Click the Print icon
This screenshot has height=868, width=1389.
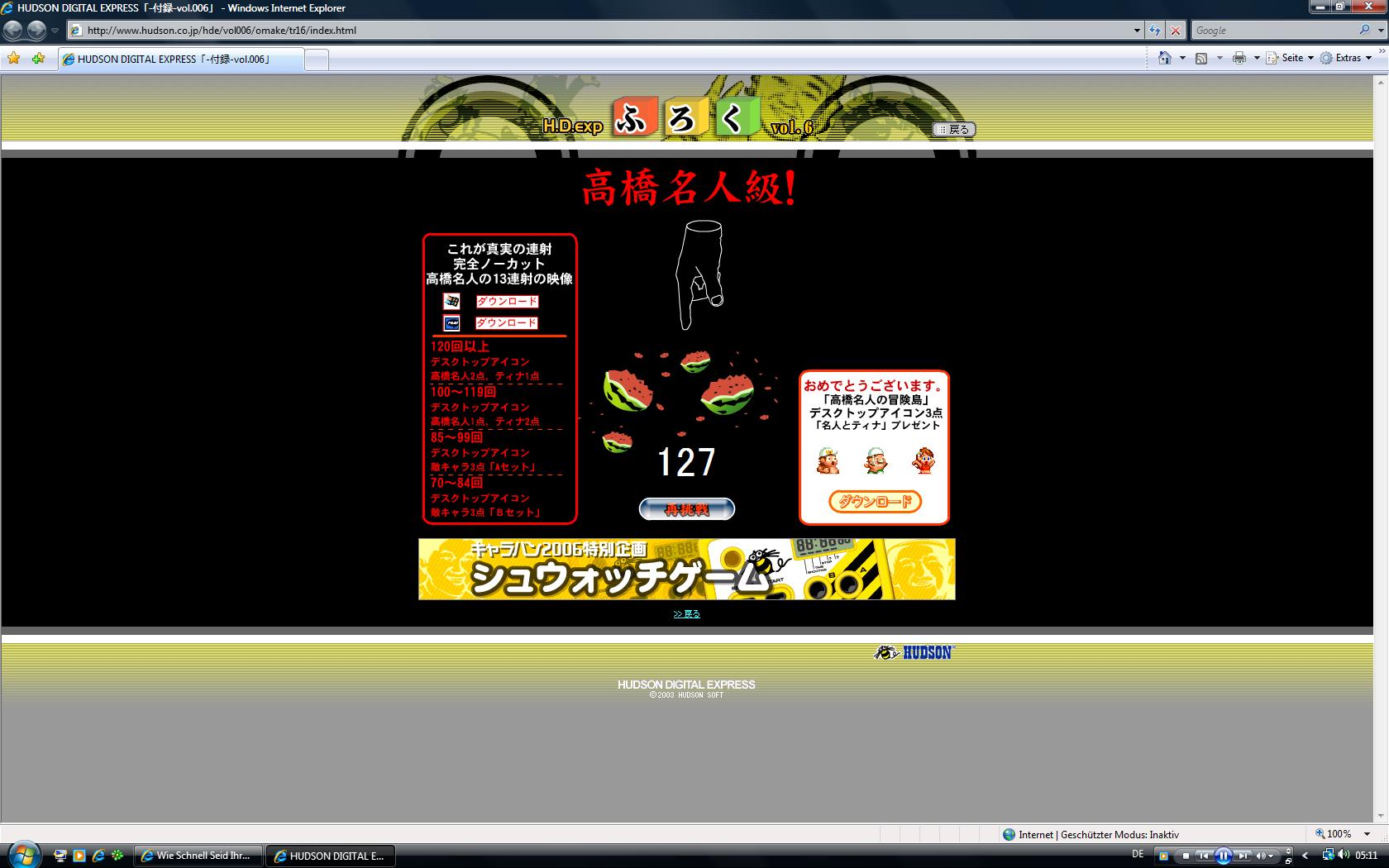(1239, 58)
